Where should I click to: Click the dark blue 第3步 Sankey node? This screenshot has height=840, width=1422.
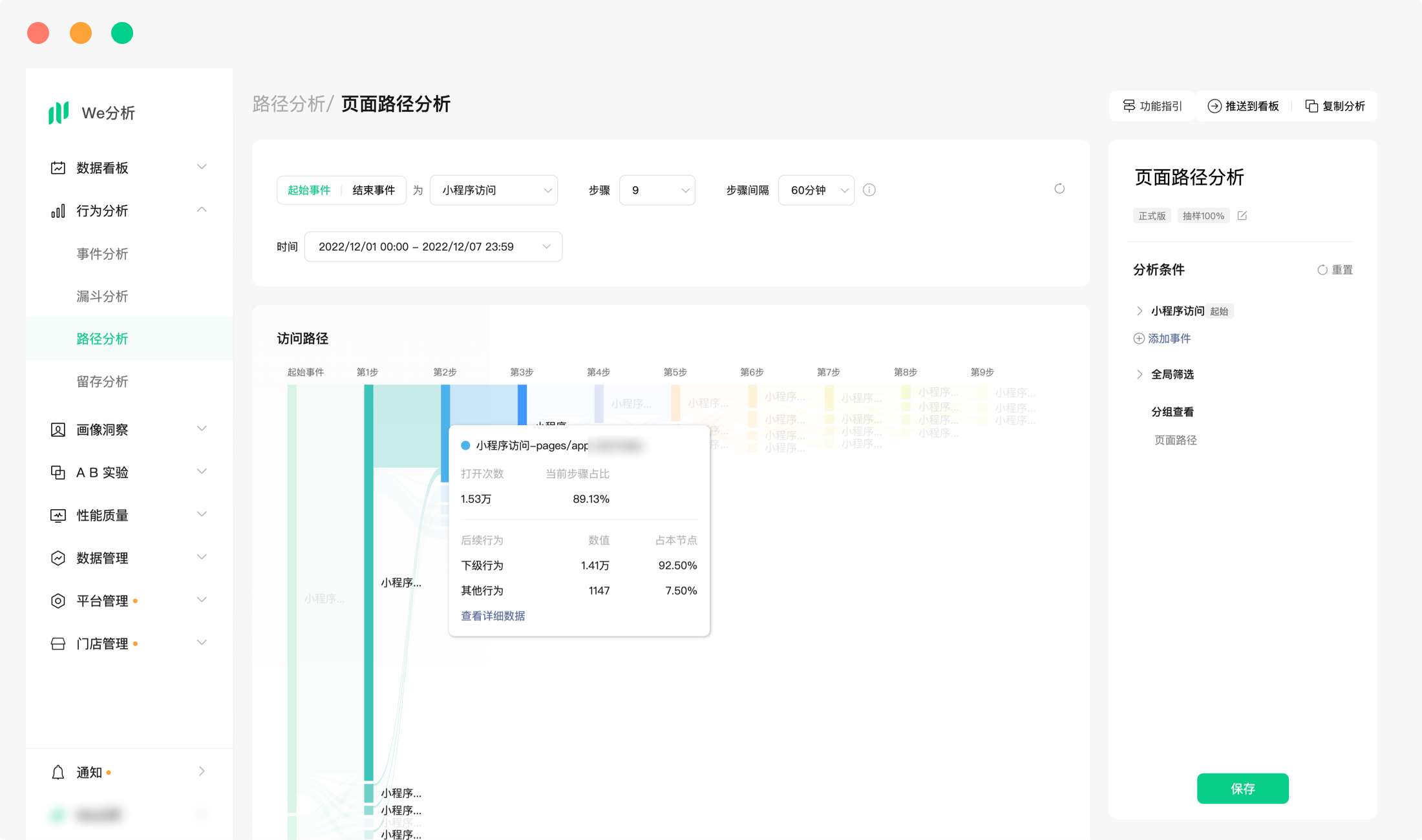[x=522, y=404]
